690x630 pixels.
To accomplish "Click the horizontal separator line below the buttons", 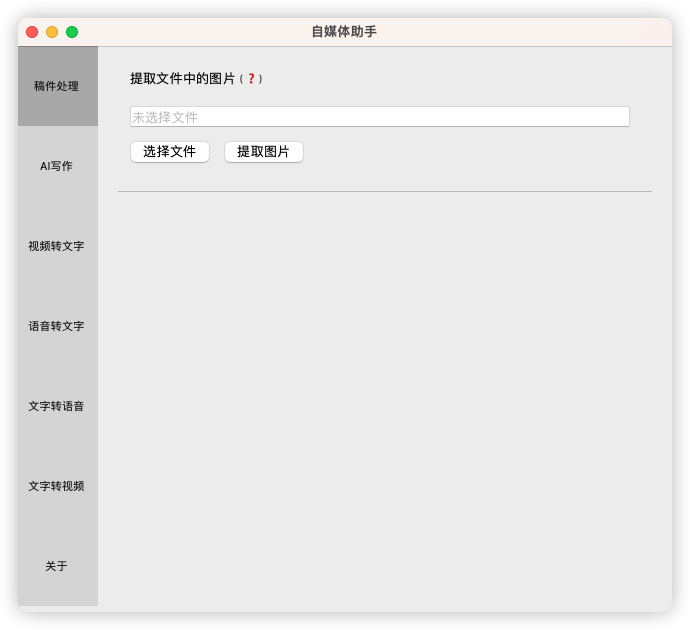I will tap(384, 191).
